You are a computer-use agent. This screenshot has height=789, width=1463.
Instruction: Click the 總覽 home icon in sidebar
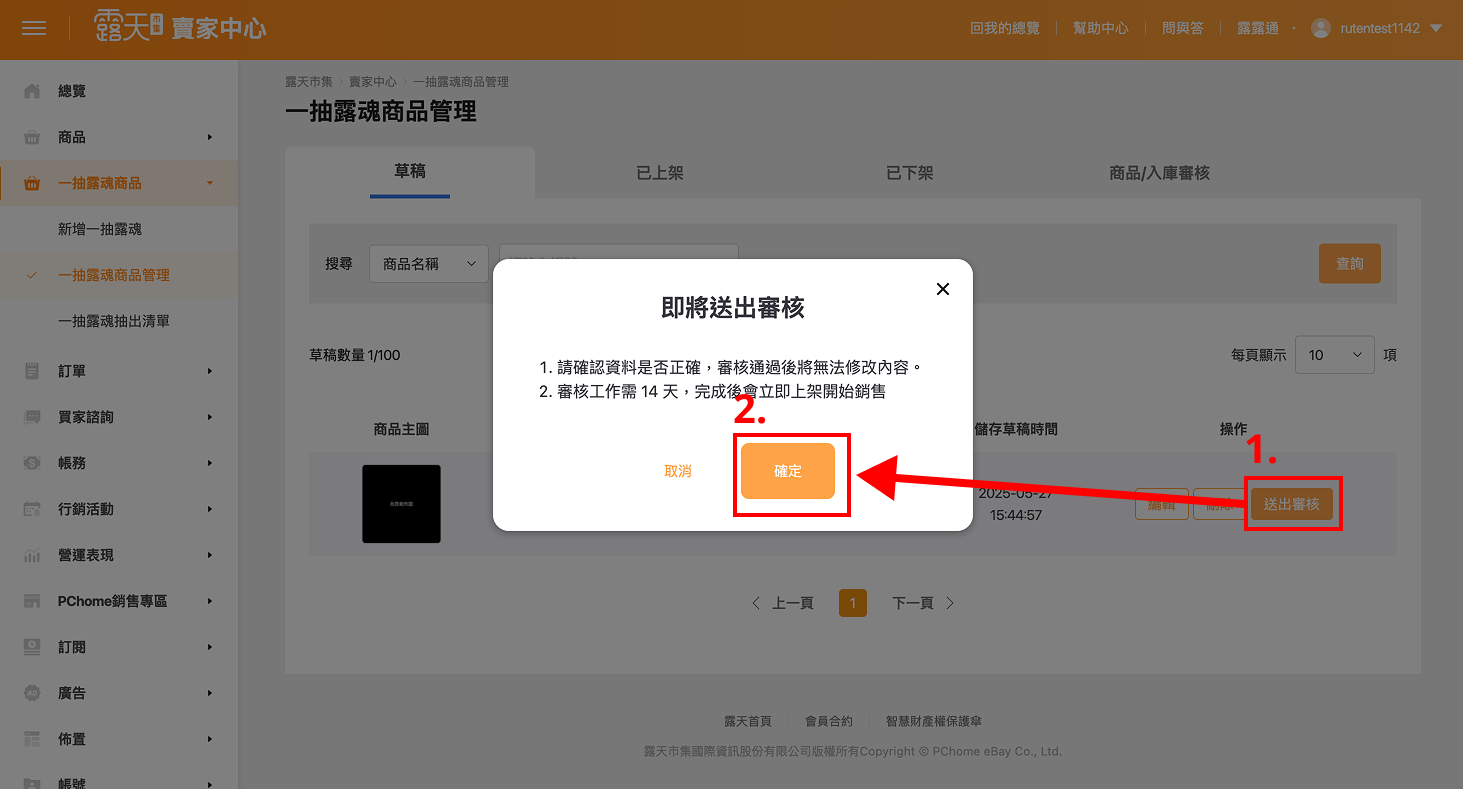tap(32, 91)
